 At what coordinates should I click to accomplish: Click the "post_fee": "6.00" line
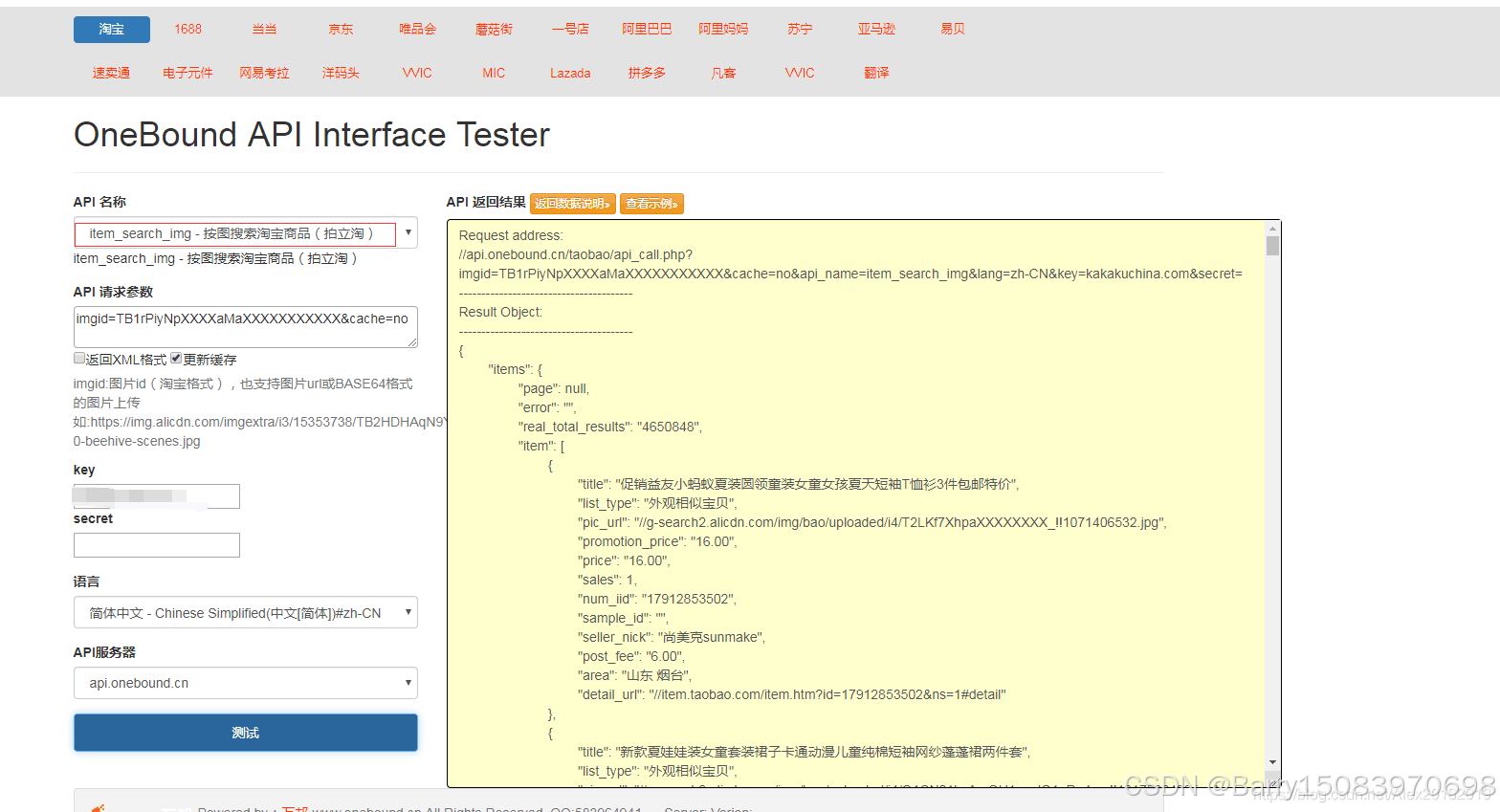pyautogui.click(x=631, y=656)
